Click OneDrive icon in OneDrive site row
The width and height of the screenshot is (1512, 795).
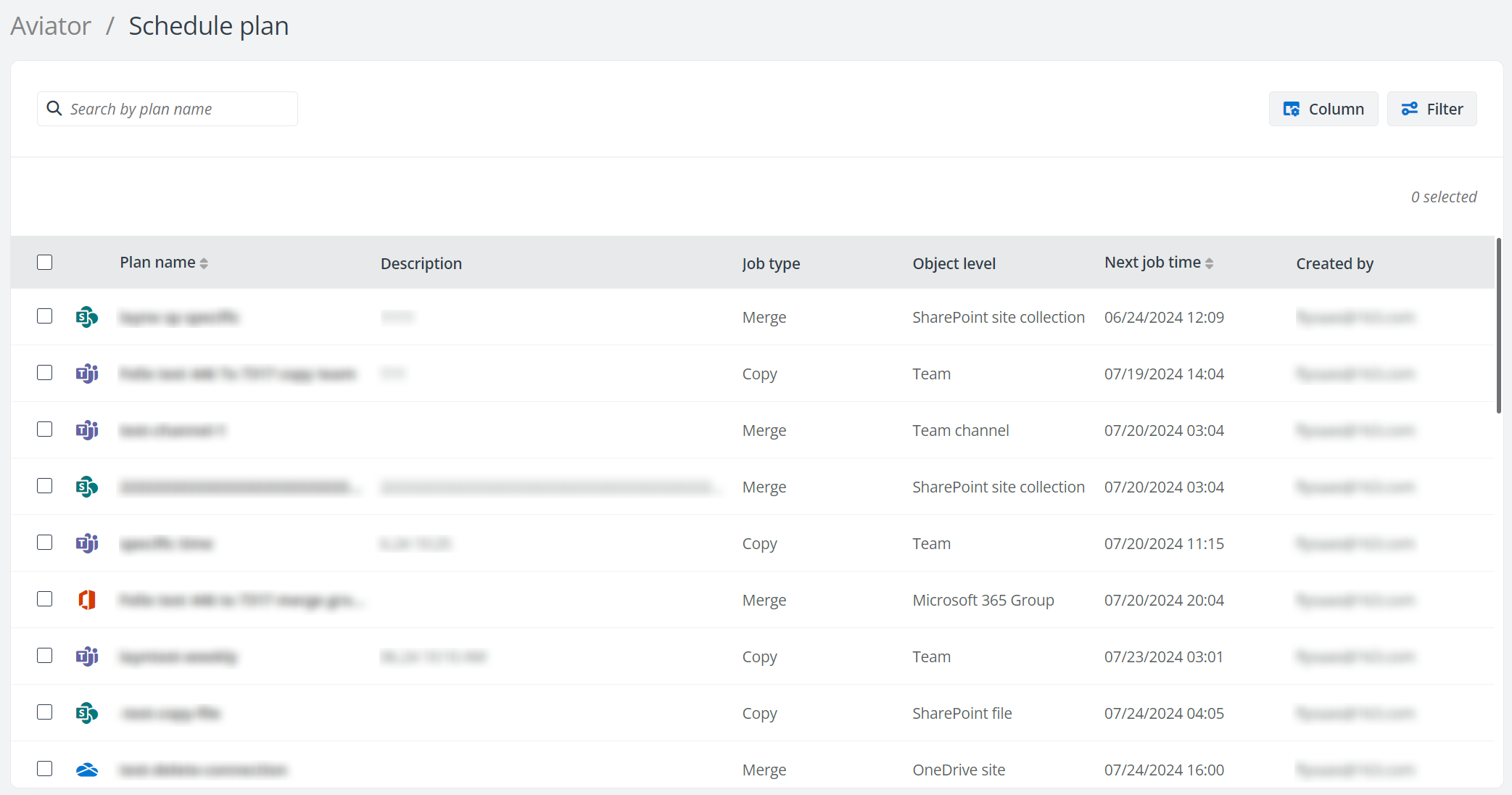(87, 770)
